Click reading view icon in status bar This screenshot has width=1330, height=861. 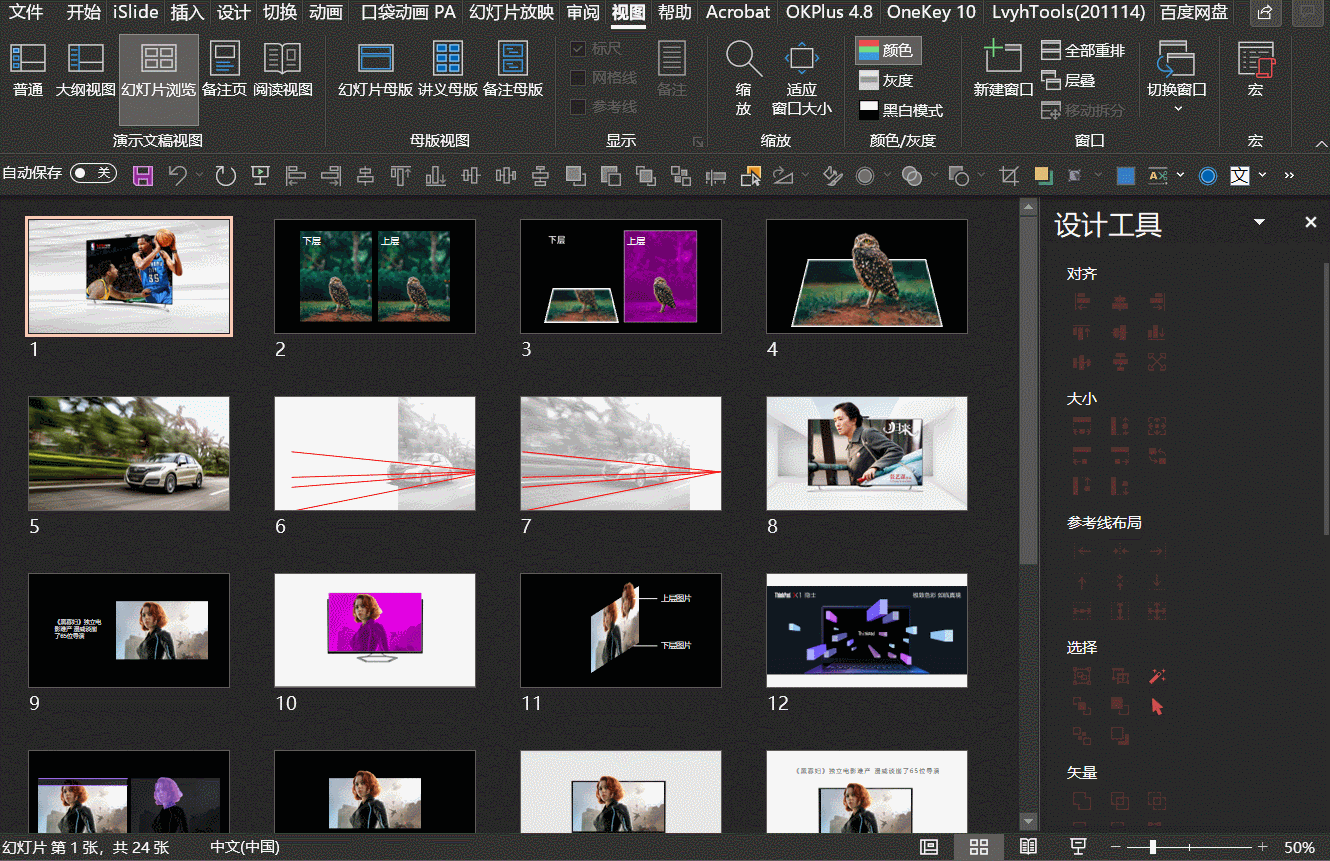coord(1028,847)
